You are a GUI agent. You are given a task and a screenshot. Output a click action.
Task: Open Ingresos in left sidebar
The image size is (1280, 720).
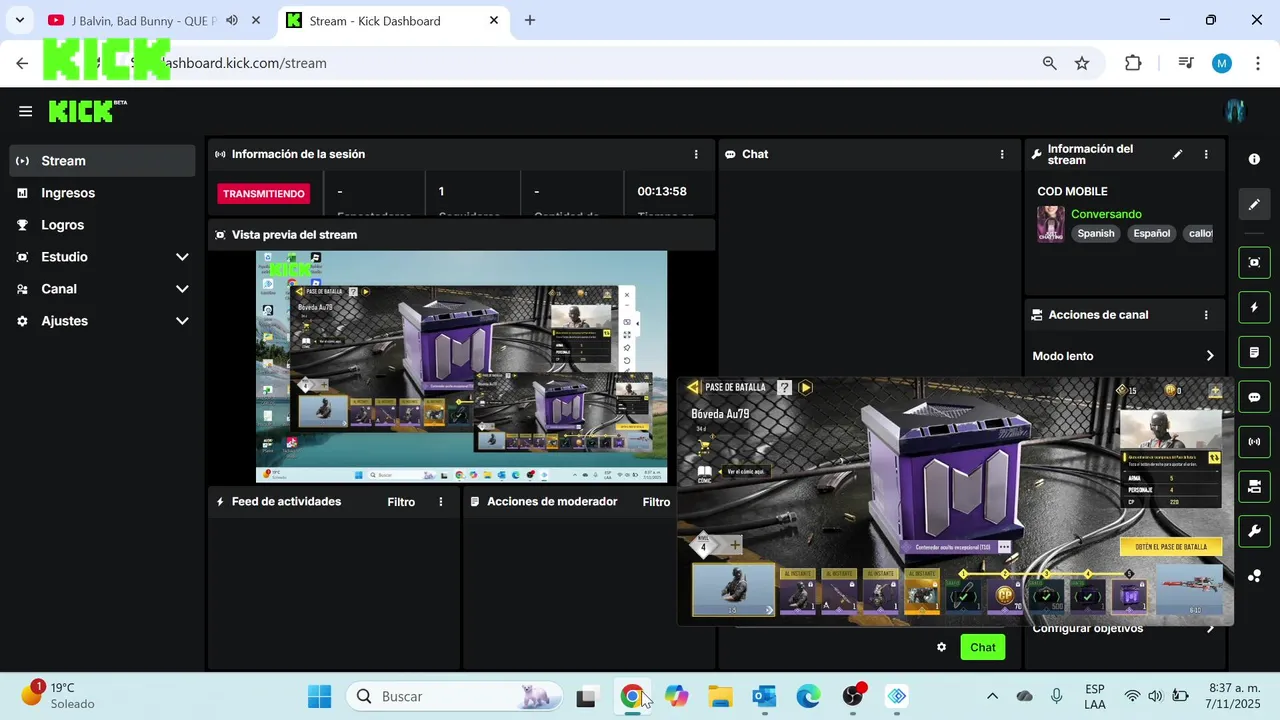point(102,193)
